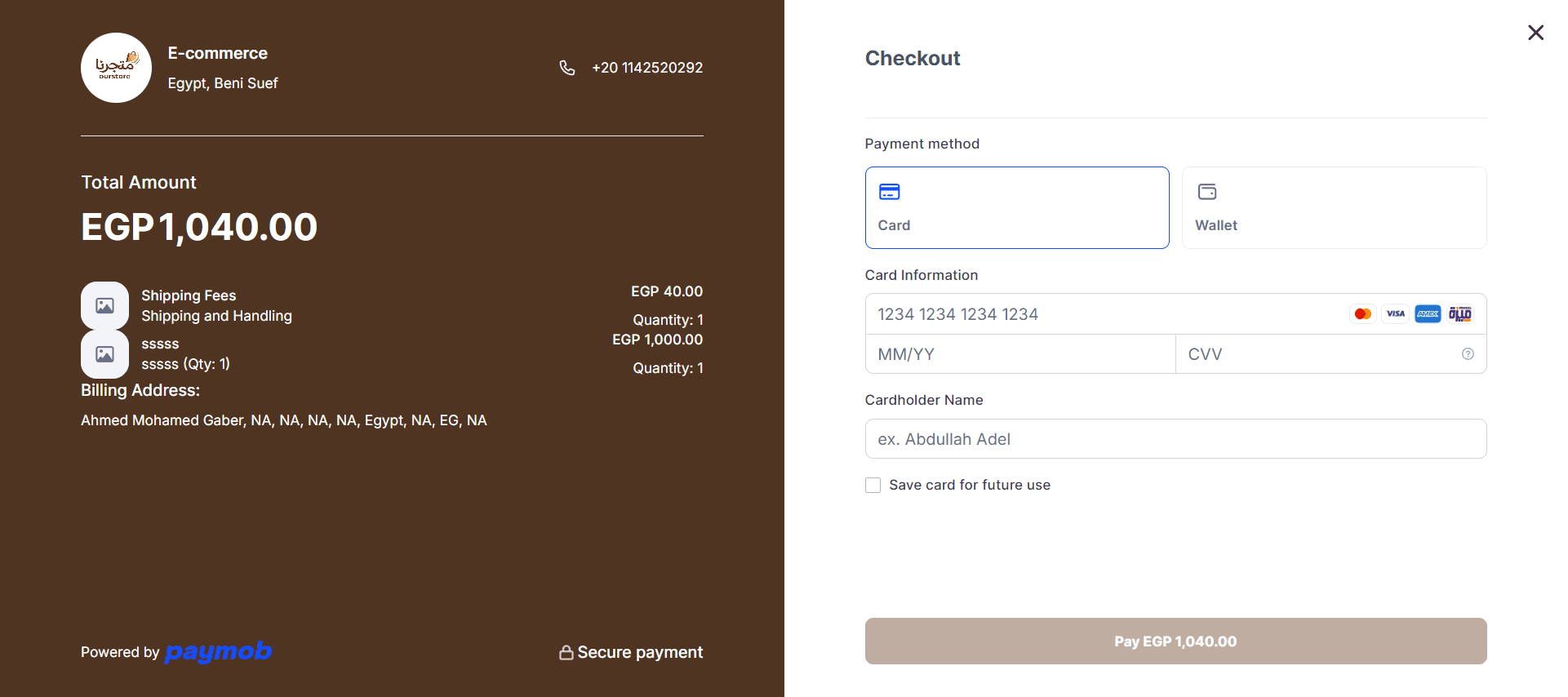Screen dimensions: 1568x697
Task: Close the checkout dialog with X
Action: click(1535, 33)
